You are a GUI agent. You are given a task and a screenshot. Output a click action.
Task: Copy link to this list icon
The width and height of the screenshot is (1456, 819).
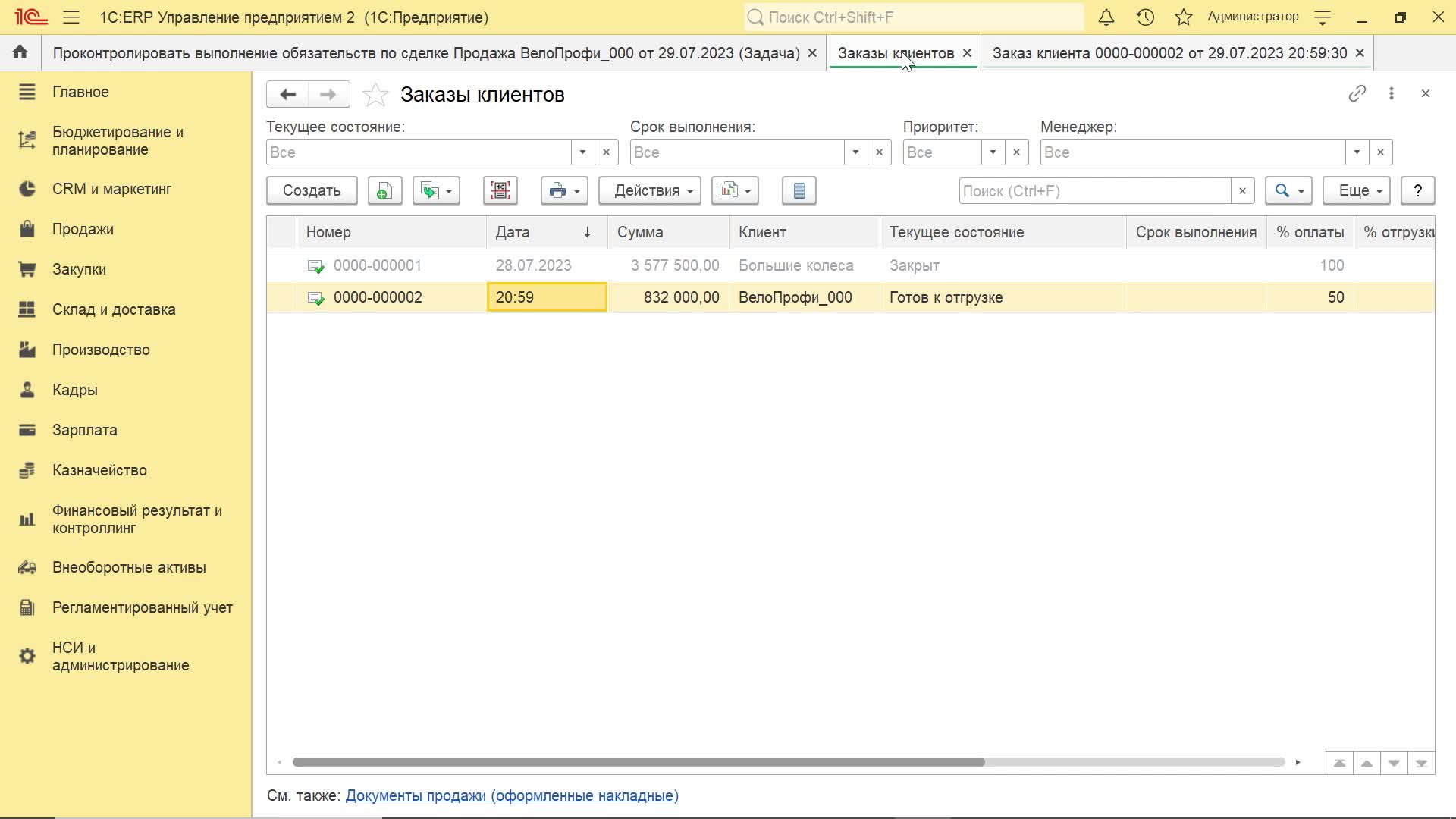(1357, 93)
